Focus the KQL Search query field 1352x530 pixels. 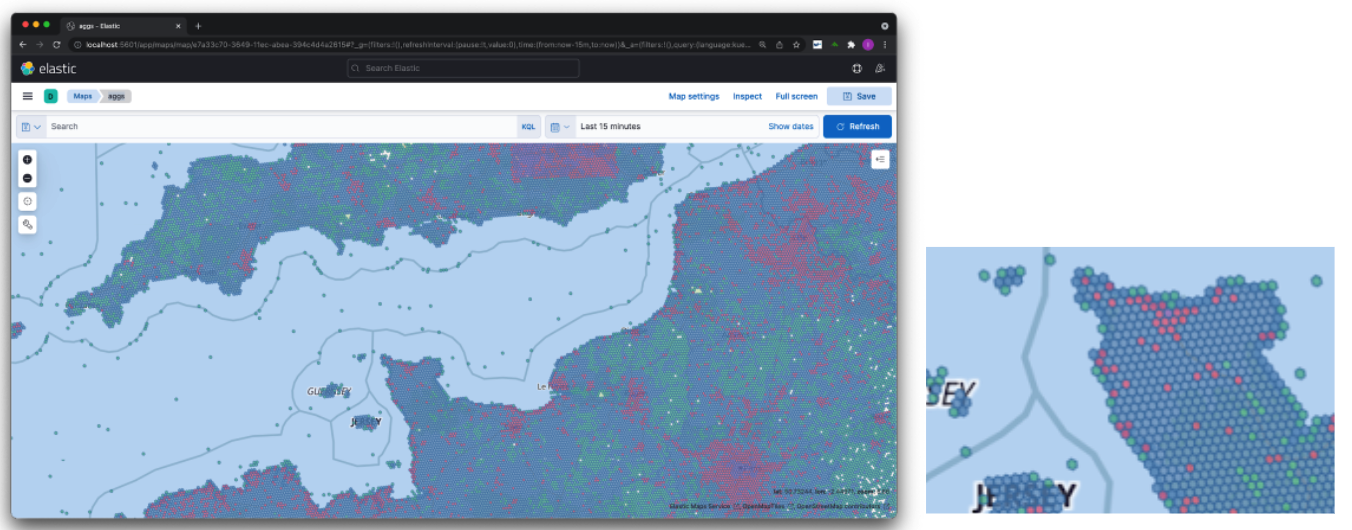coord(280,127)
